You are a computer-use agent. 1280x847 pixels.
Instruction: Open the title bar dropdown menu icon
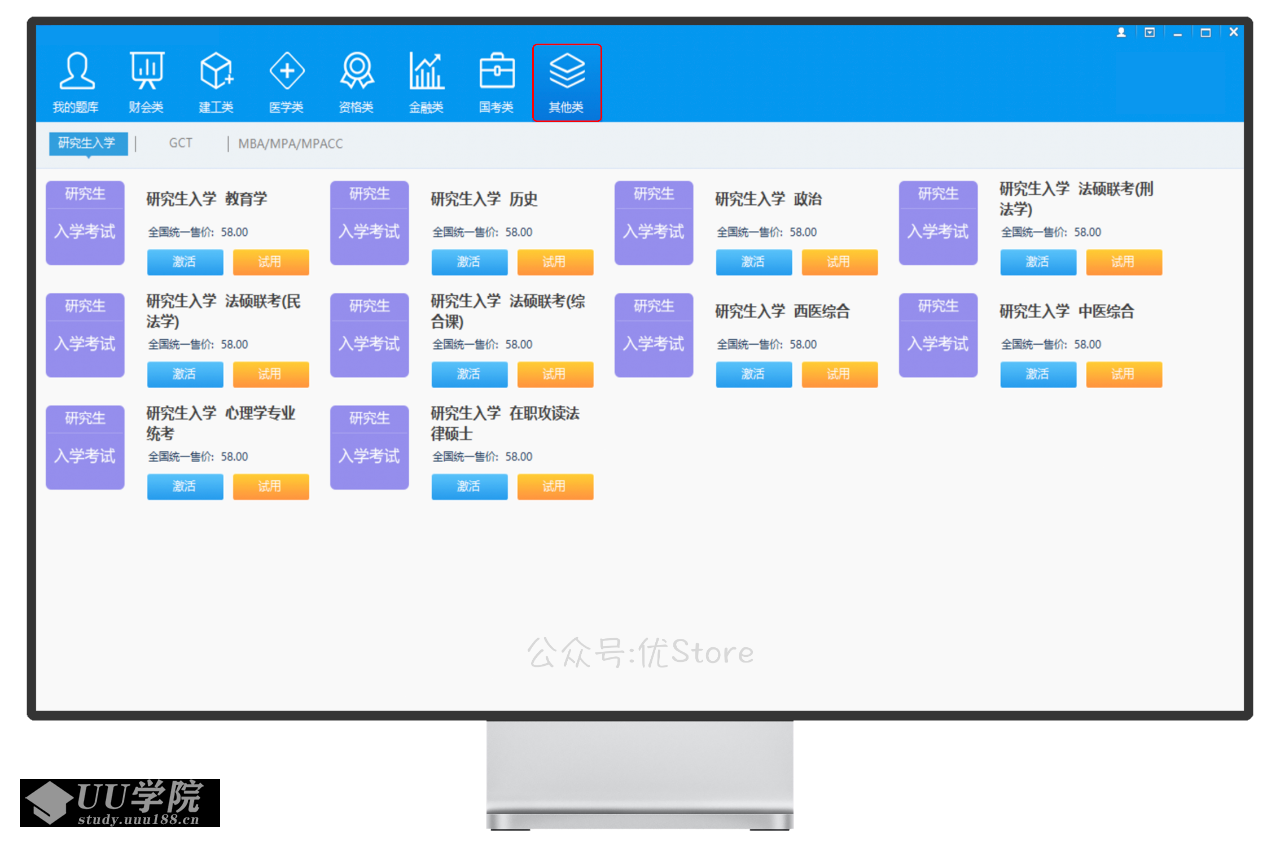coord(1149,32)
